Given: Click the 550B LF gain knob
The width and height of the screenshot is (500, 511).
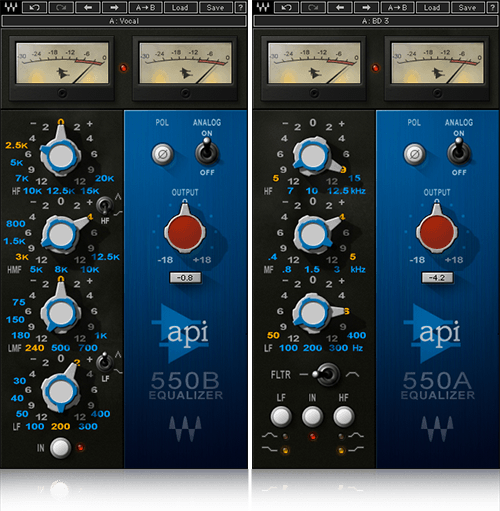Looking at the screenshot, I should pos(61,391).
